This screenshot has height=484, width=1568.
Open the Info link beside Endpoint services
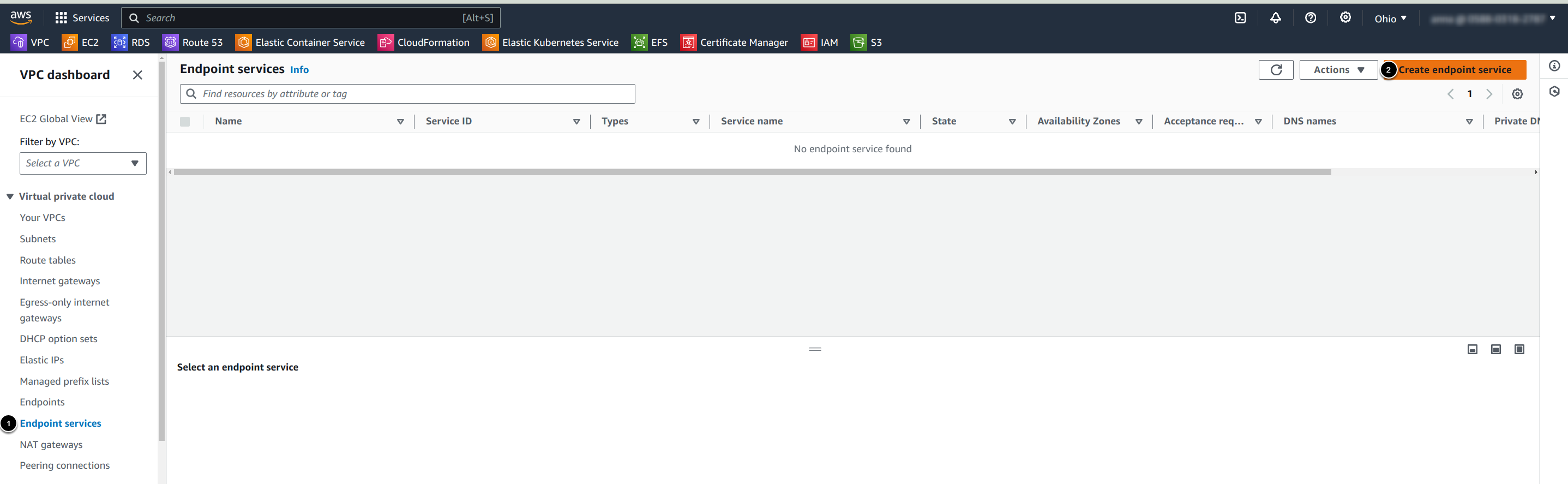[x=299, y=70]
